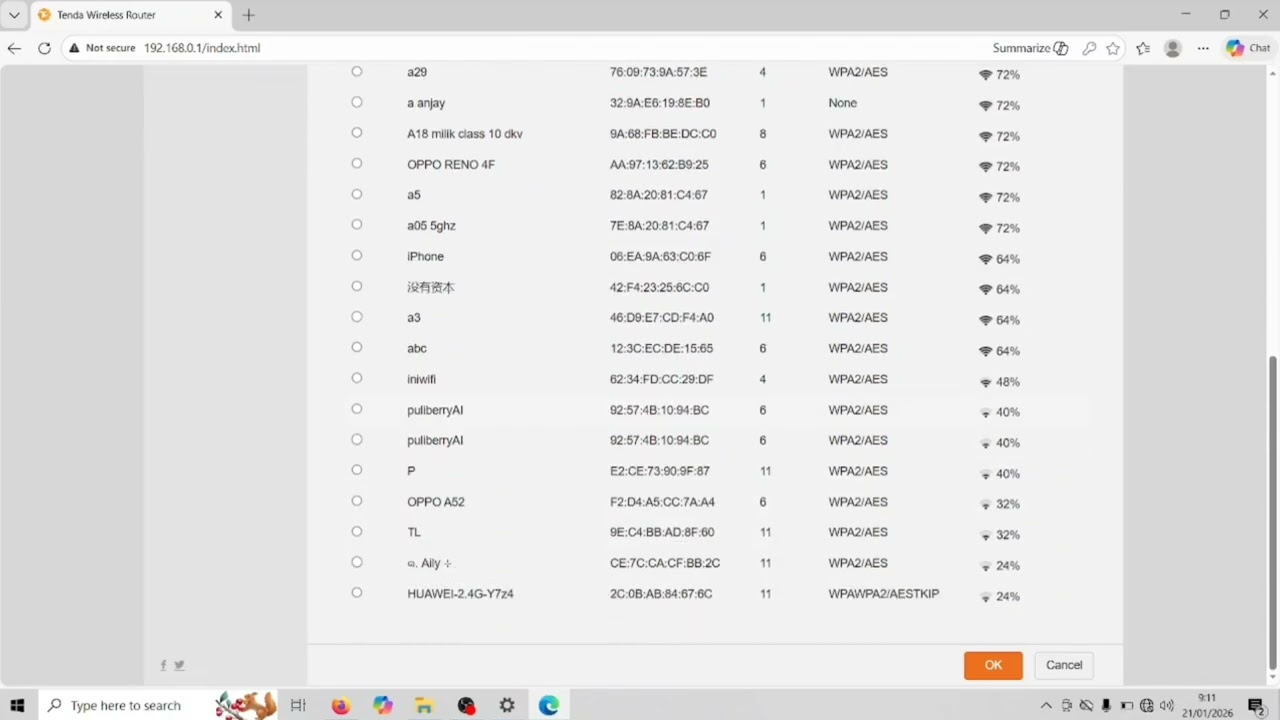1280x720 pixels.
Task: Open Windows Settings from the taskbar
Action: (x=507, y=705)
